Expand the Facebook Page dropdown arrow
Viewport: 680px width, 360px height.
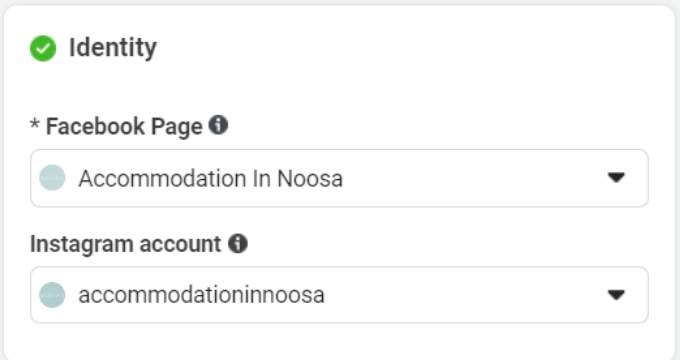[616, 177]
